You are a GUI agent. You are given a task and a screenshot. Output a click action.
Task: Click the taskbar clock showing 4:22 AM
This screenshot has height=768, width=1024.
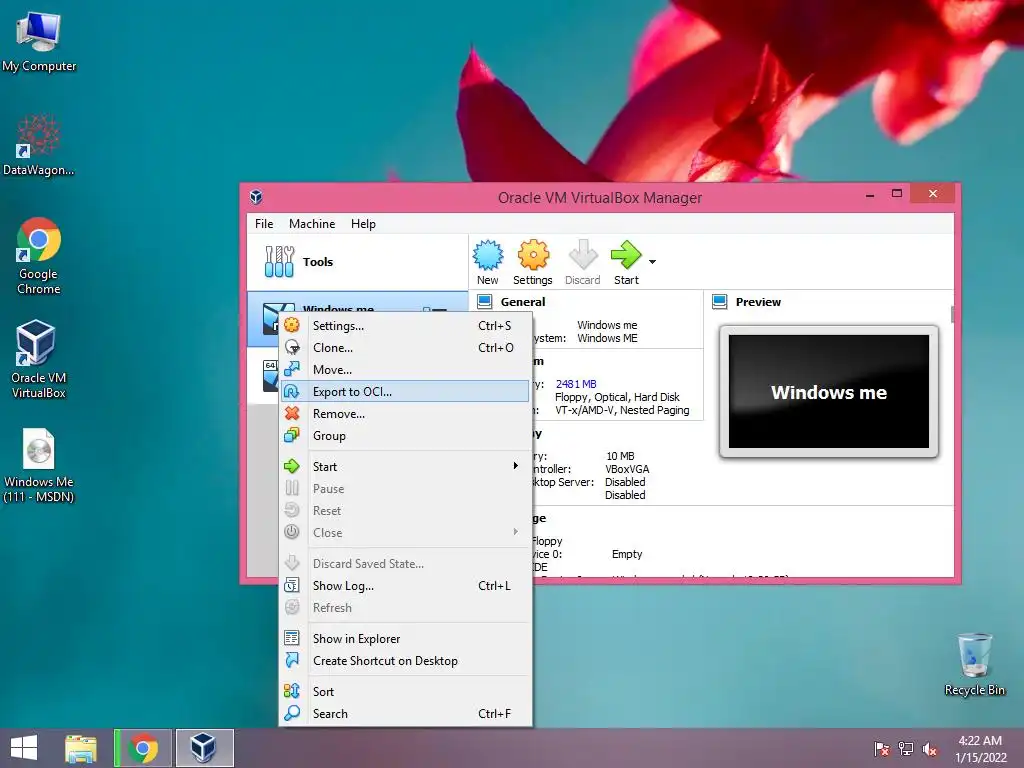coord(980,749)
